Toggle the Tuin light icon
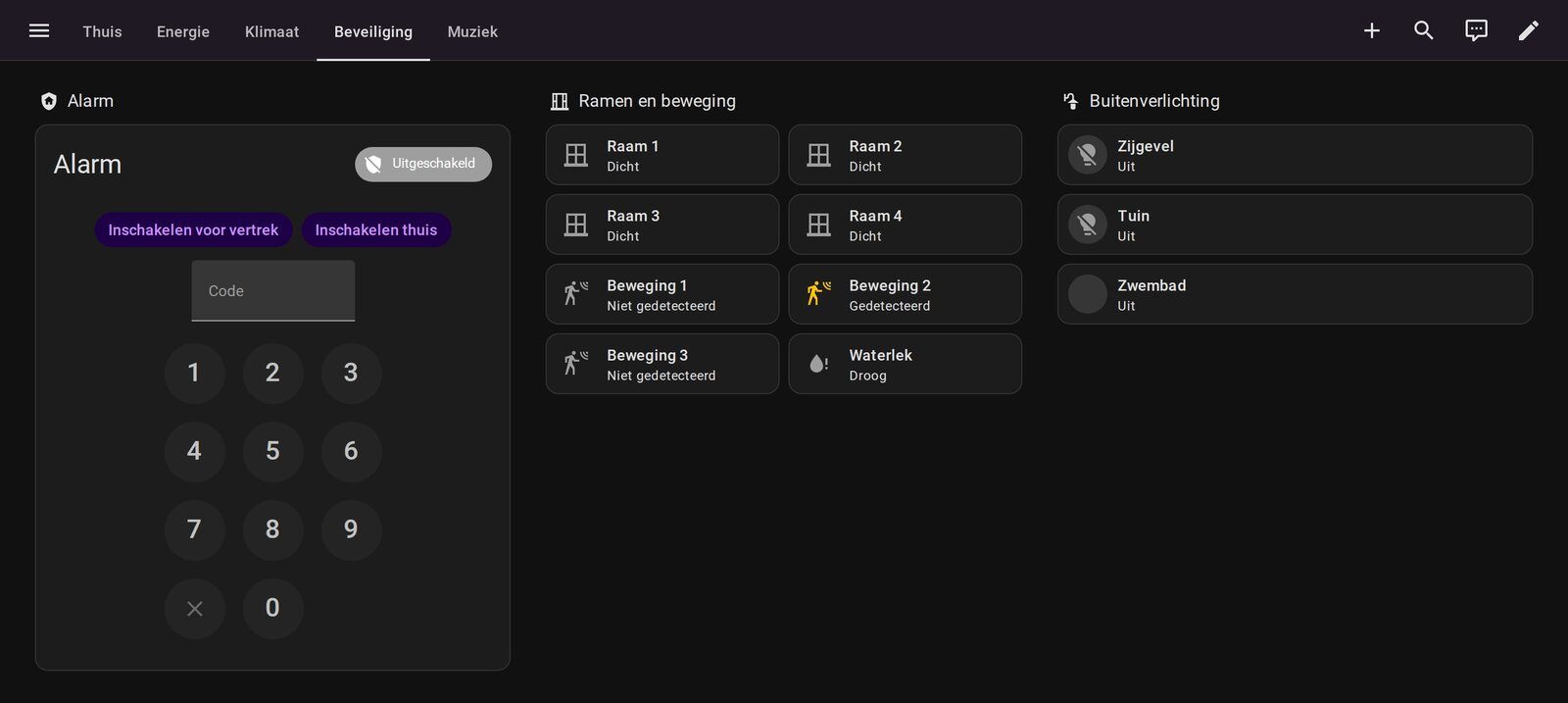This screenshot has height=703, width=1568. [x=1087, y=225]
